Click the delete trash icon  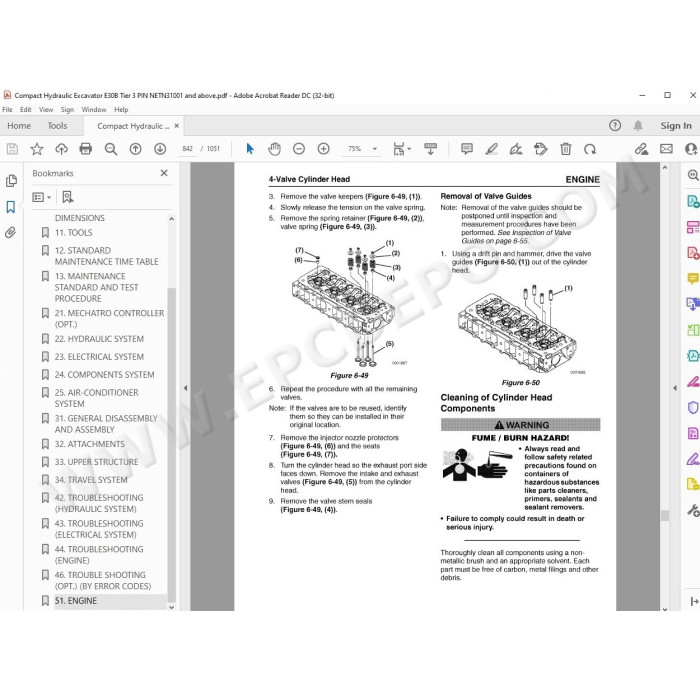click(x=566, y=149)
